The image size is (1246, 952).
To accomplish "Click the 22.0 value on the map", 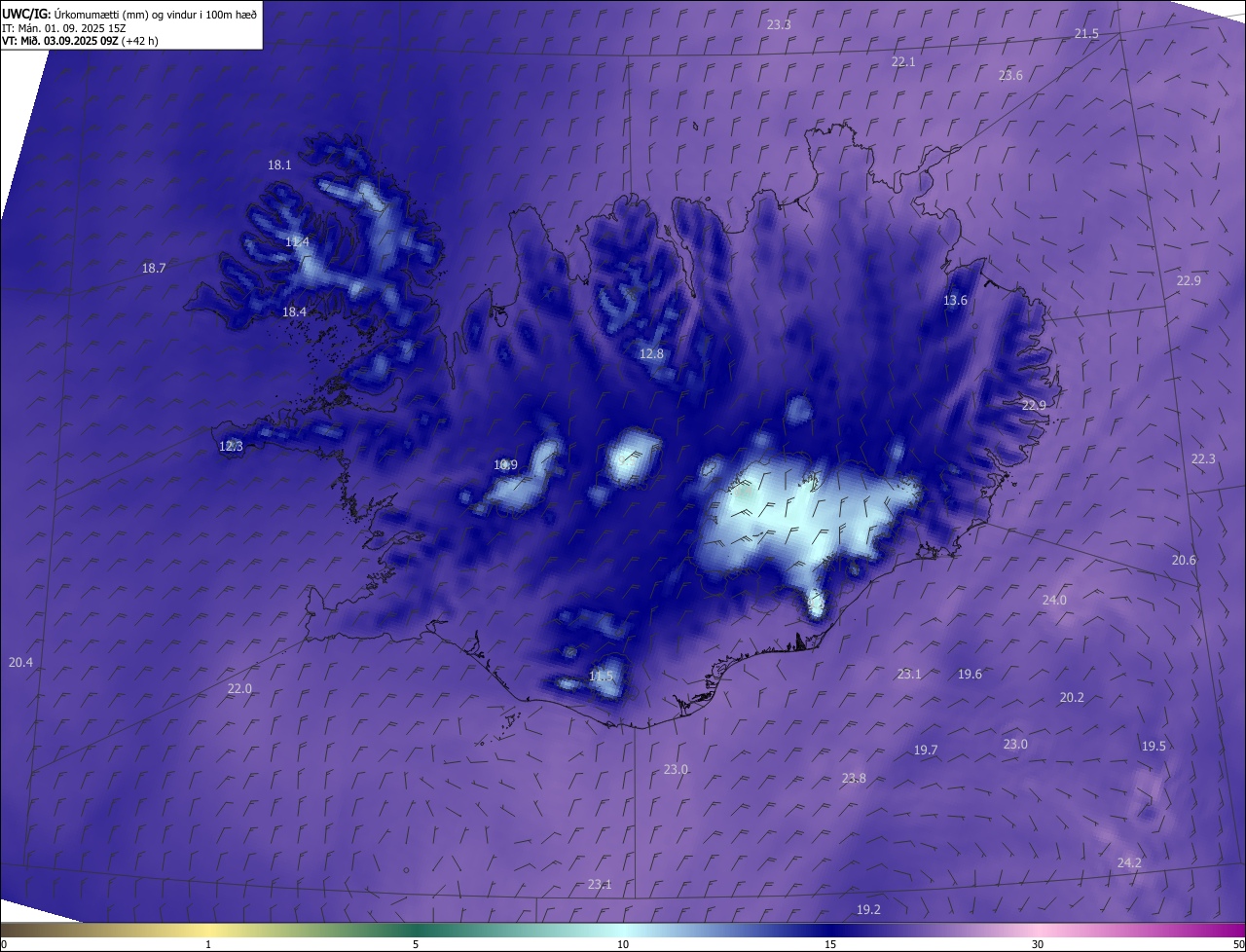I will [239, 688].
